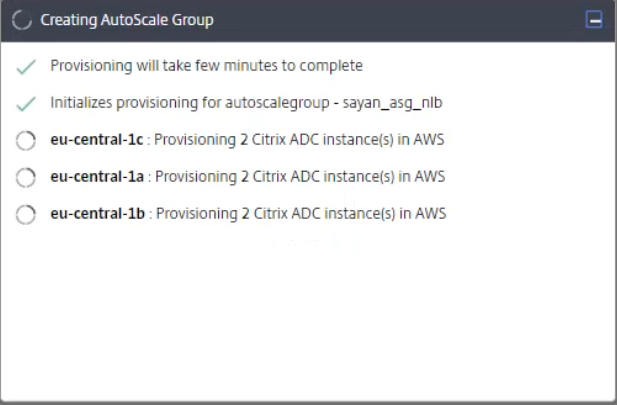
Task: Click the 'Creating AutoScale Group' title text
Action: coord(126,20)
